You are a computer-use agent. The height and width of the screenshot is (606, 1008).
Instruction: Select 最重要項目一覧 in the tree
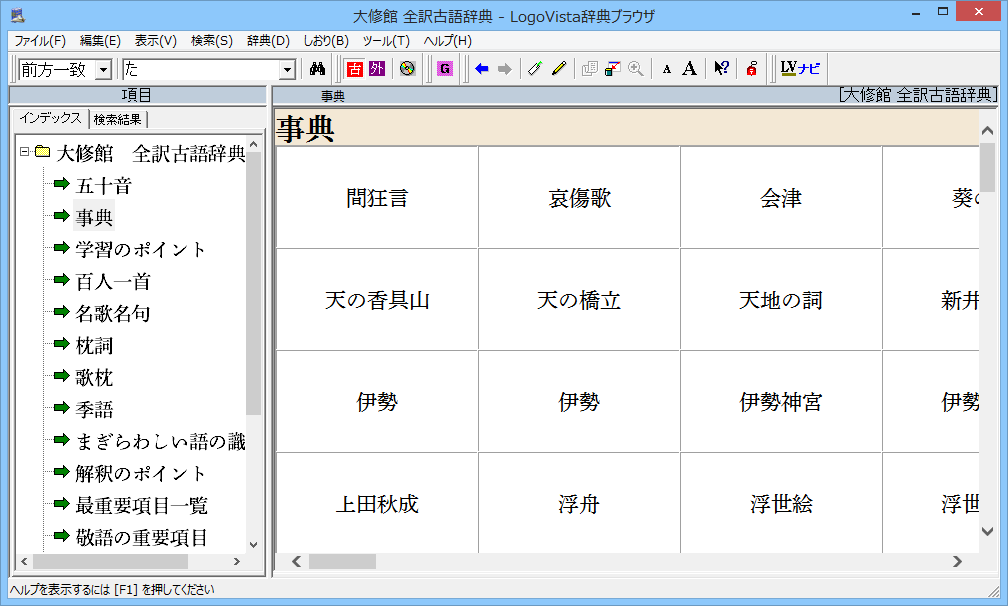(141, 506)
